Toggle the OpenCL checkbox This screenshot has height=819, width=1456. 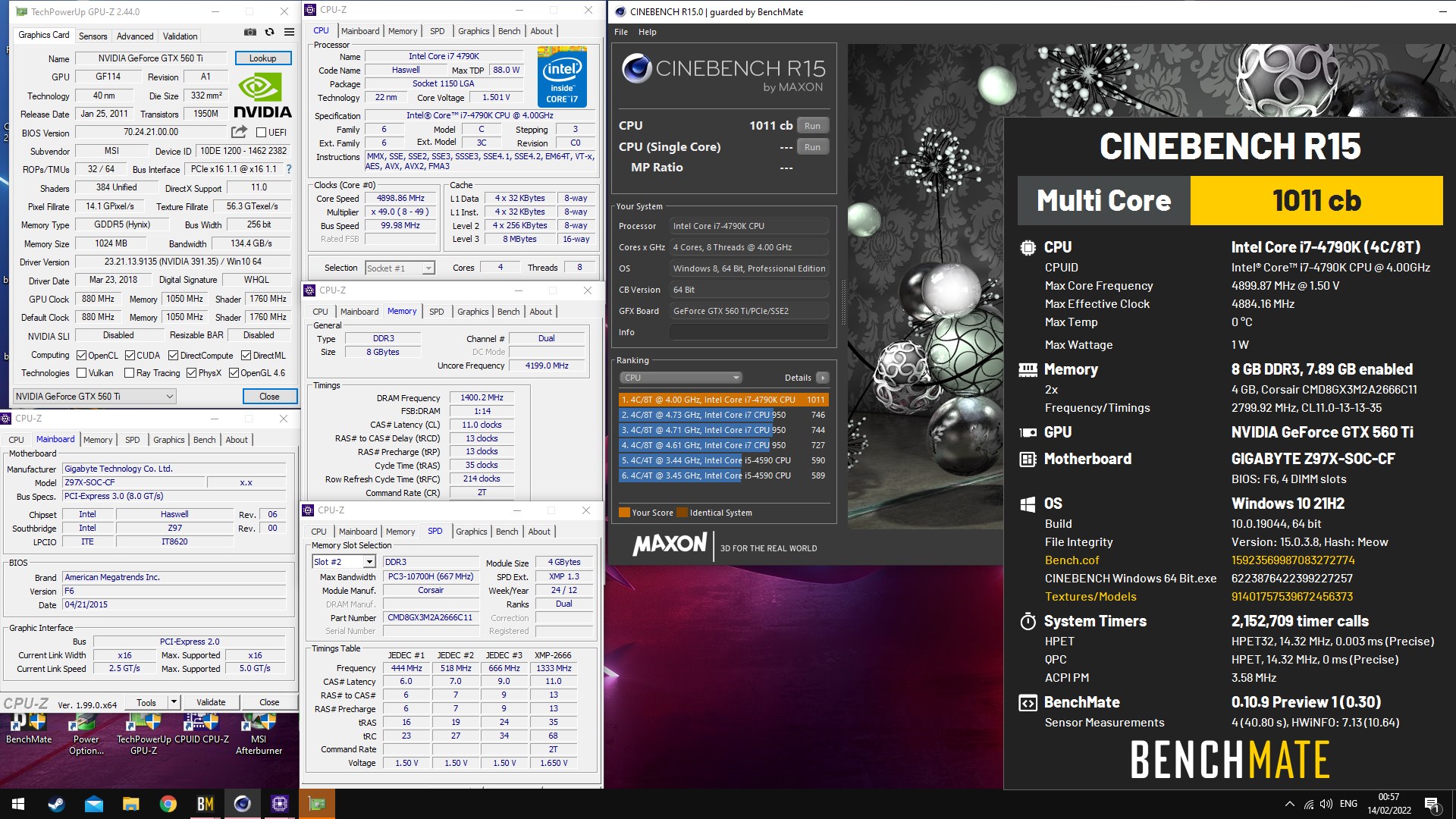coord(81,355)
